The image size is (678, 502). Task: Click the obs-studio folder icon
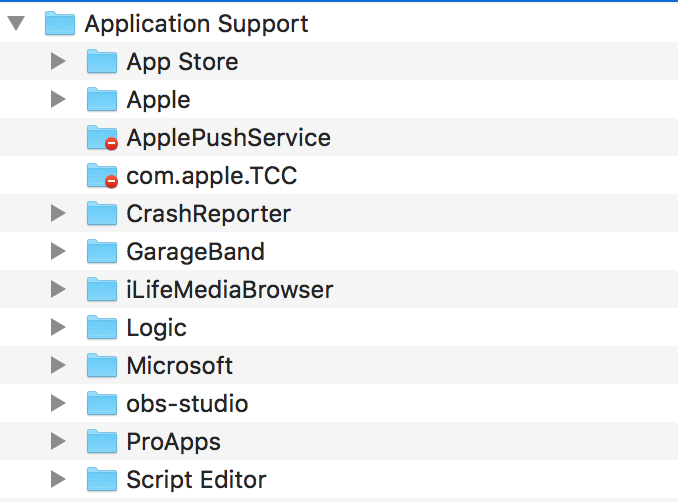tap(102, 403)
